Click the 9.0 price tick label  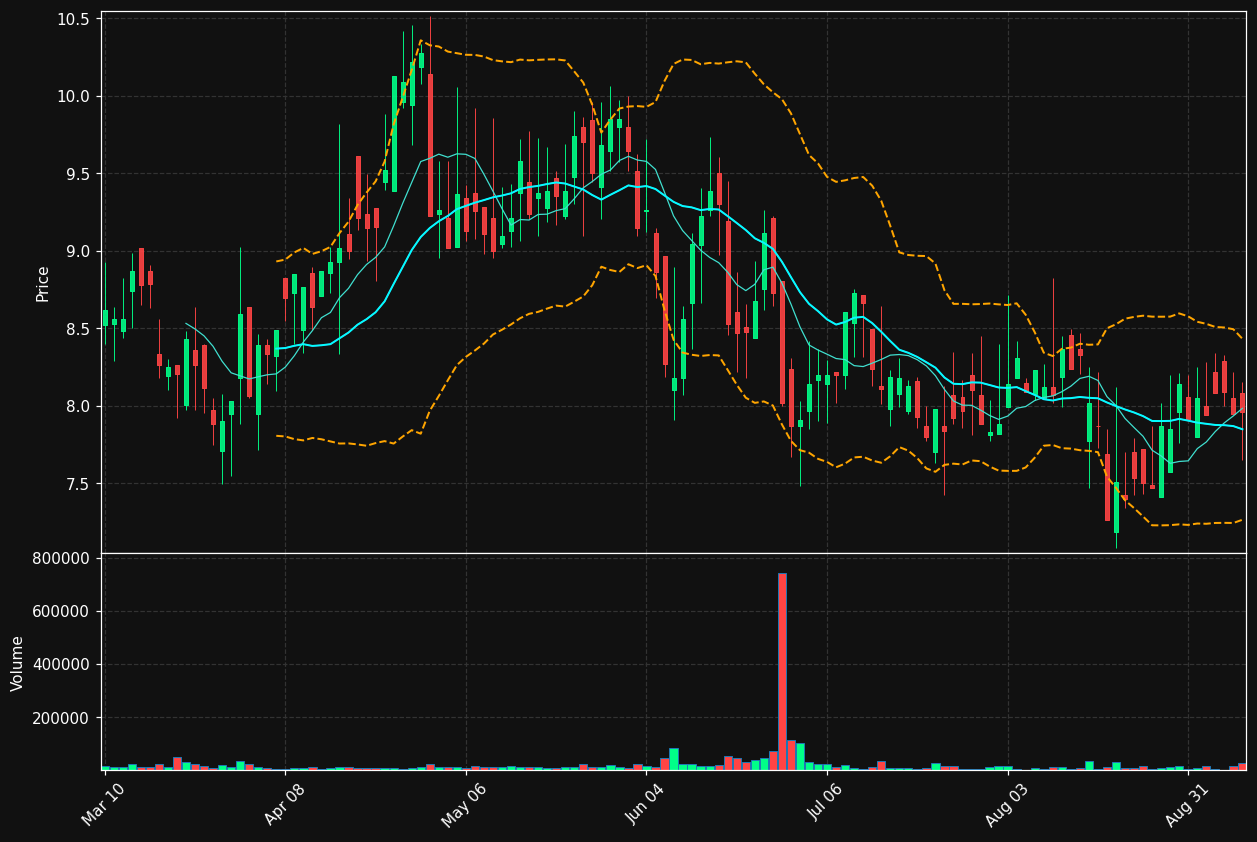click(77, 252)
